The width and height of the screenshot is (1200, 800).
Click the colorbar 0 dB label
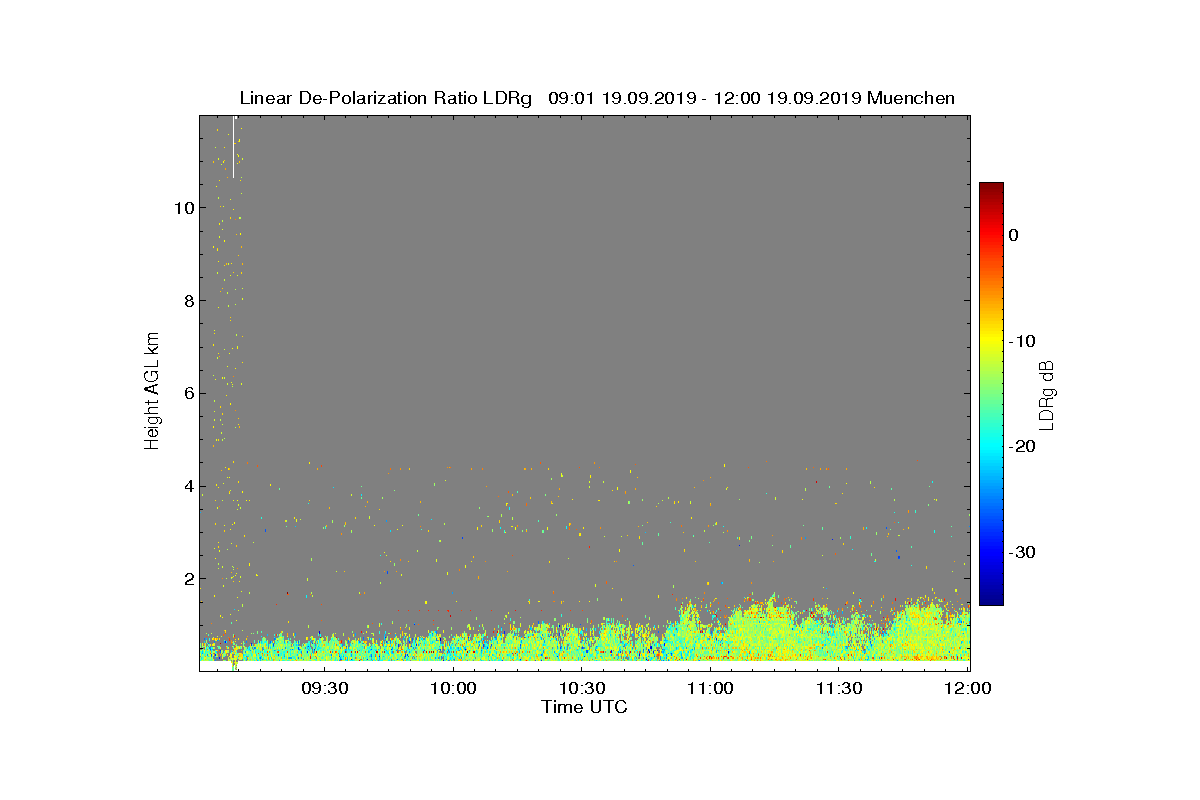click(1014, 235)
